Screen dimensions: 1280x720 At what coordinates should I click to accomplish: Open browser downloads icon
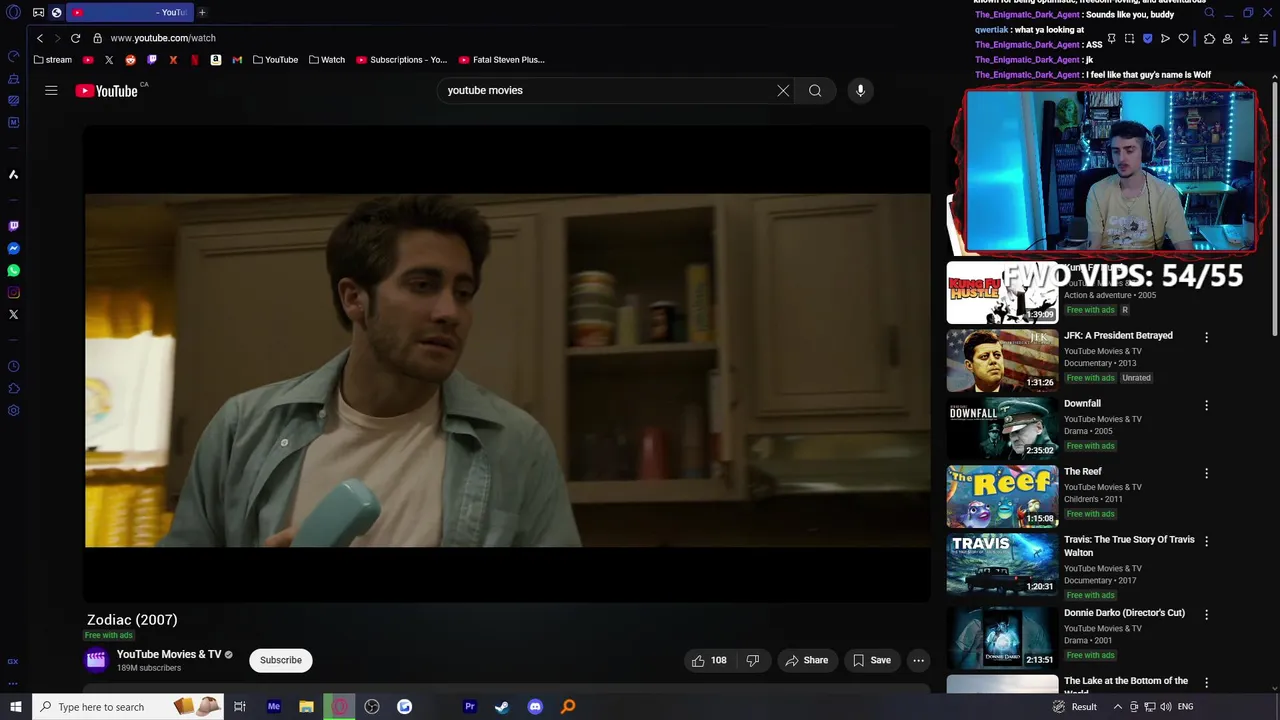point(1245,39)
